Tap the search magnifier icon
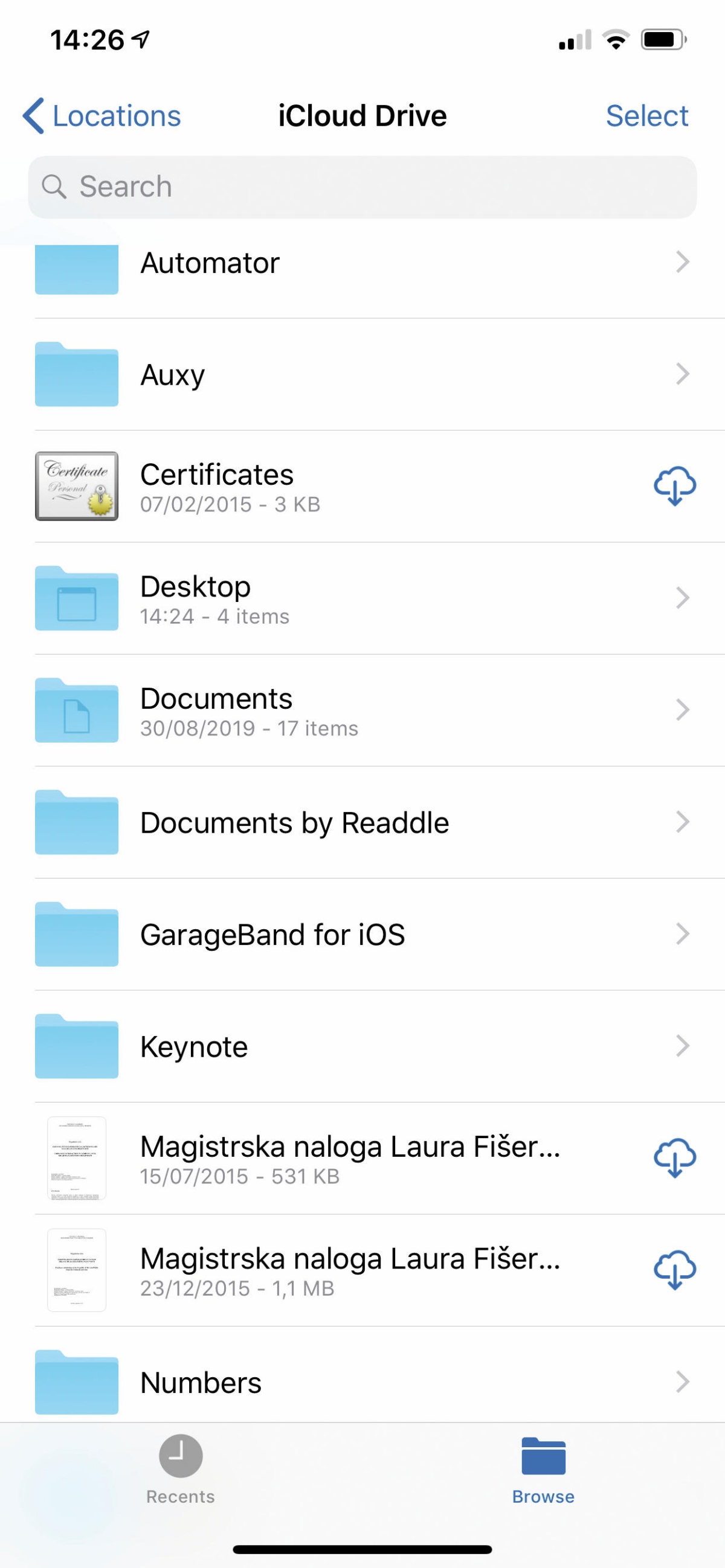The height and width of the screenshot is (1568, 725). pyautogui.click(x=54, y=186)
